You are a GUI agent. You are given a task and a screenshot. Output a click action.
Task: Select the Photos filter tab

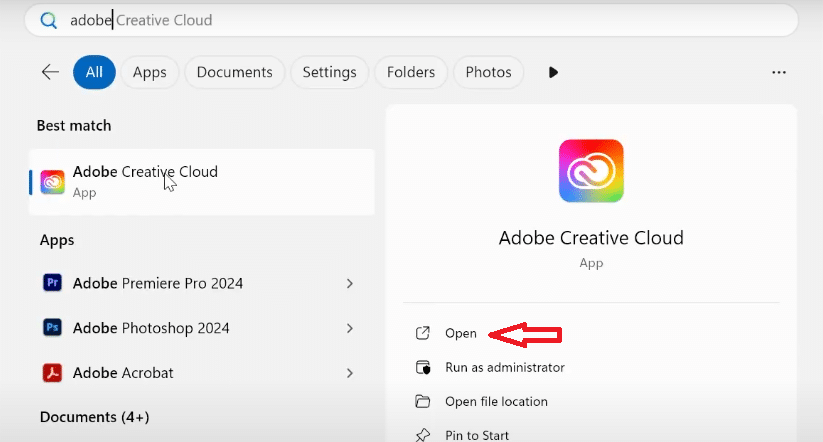488,72
